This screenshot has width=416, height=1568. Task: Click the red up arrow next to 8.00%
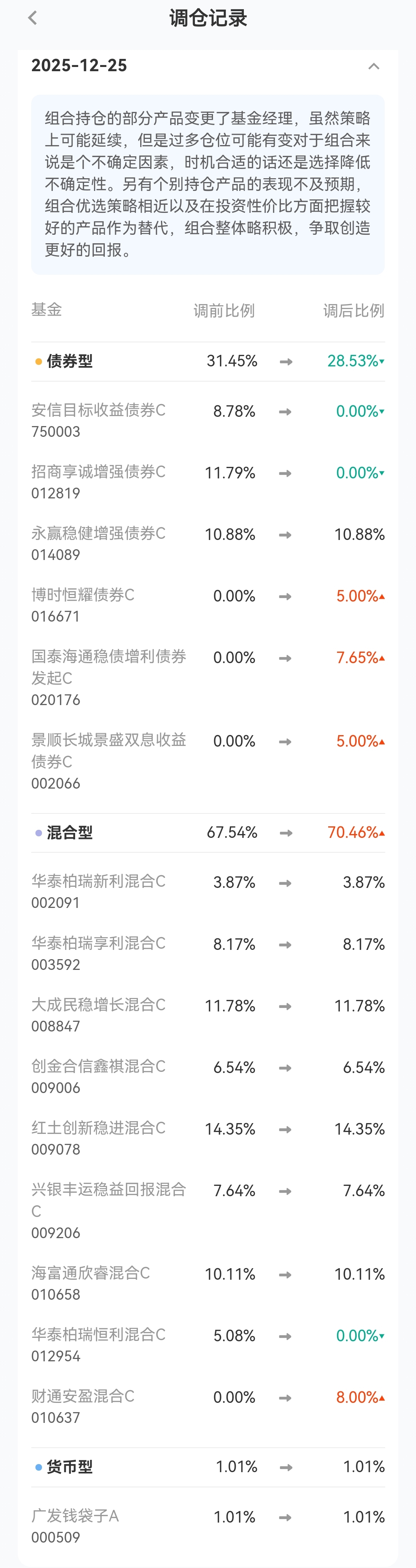coord(382,1398)
